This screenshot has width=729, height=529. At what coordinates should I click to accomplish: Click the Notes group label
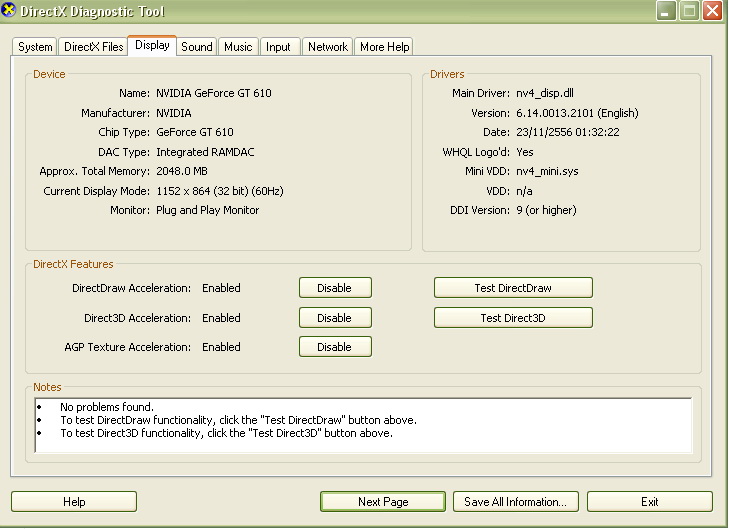47,387
